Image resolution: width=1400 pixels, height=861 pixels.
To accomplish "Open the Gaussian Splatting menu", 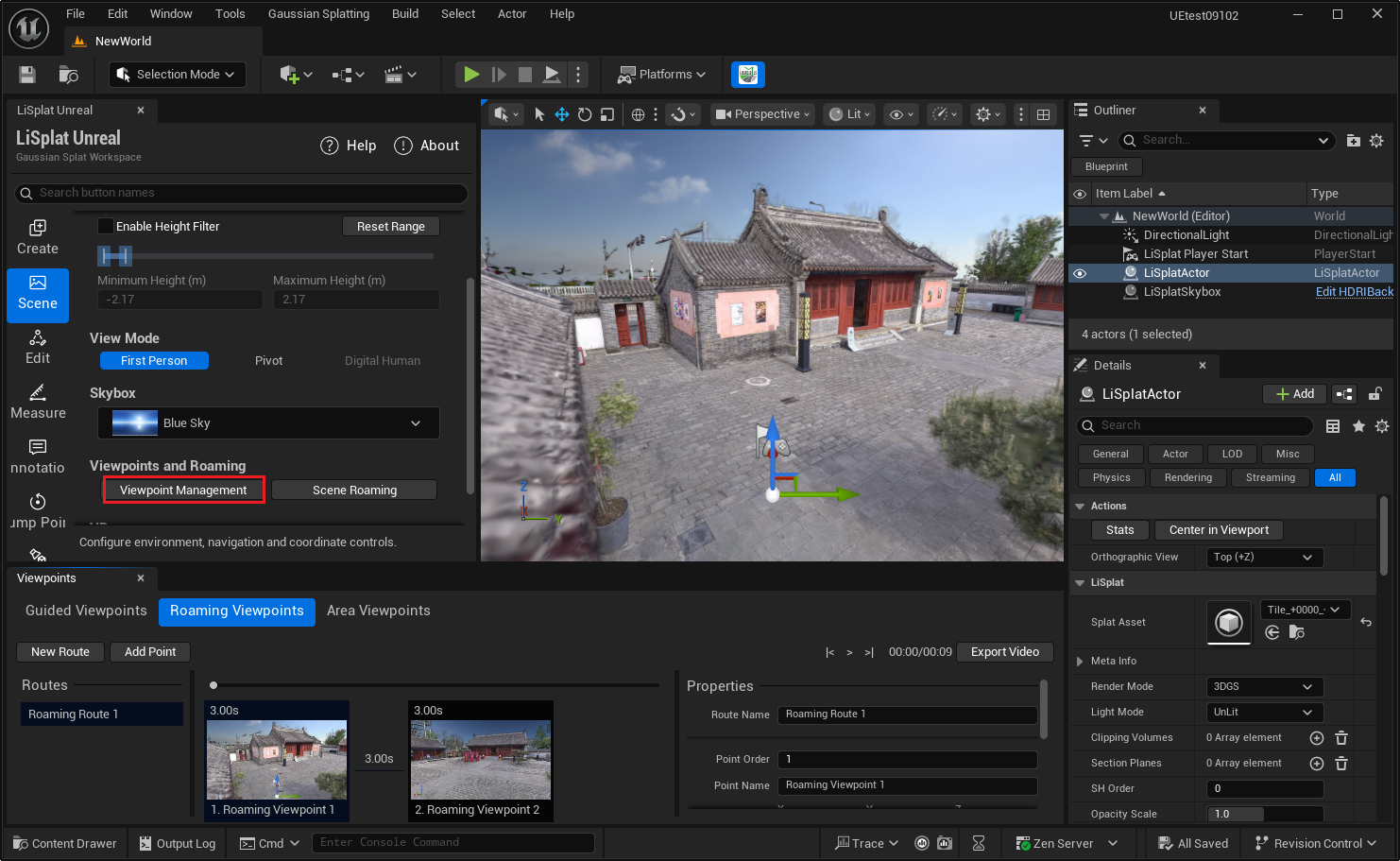I will 318,14.
